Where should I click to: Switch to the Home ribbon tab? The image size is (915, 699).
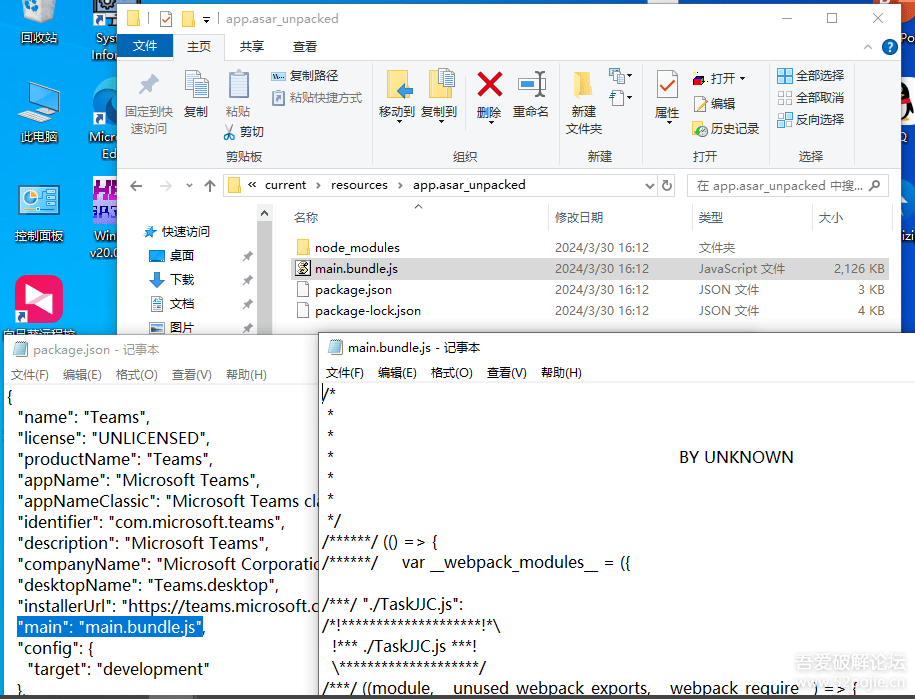(198, 47)
